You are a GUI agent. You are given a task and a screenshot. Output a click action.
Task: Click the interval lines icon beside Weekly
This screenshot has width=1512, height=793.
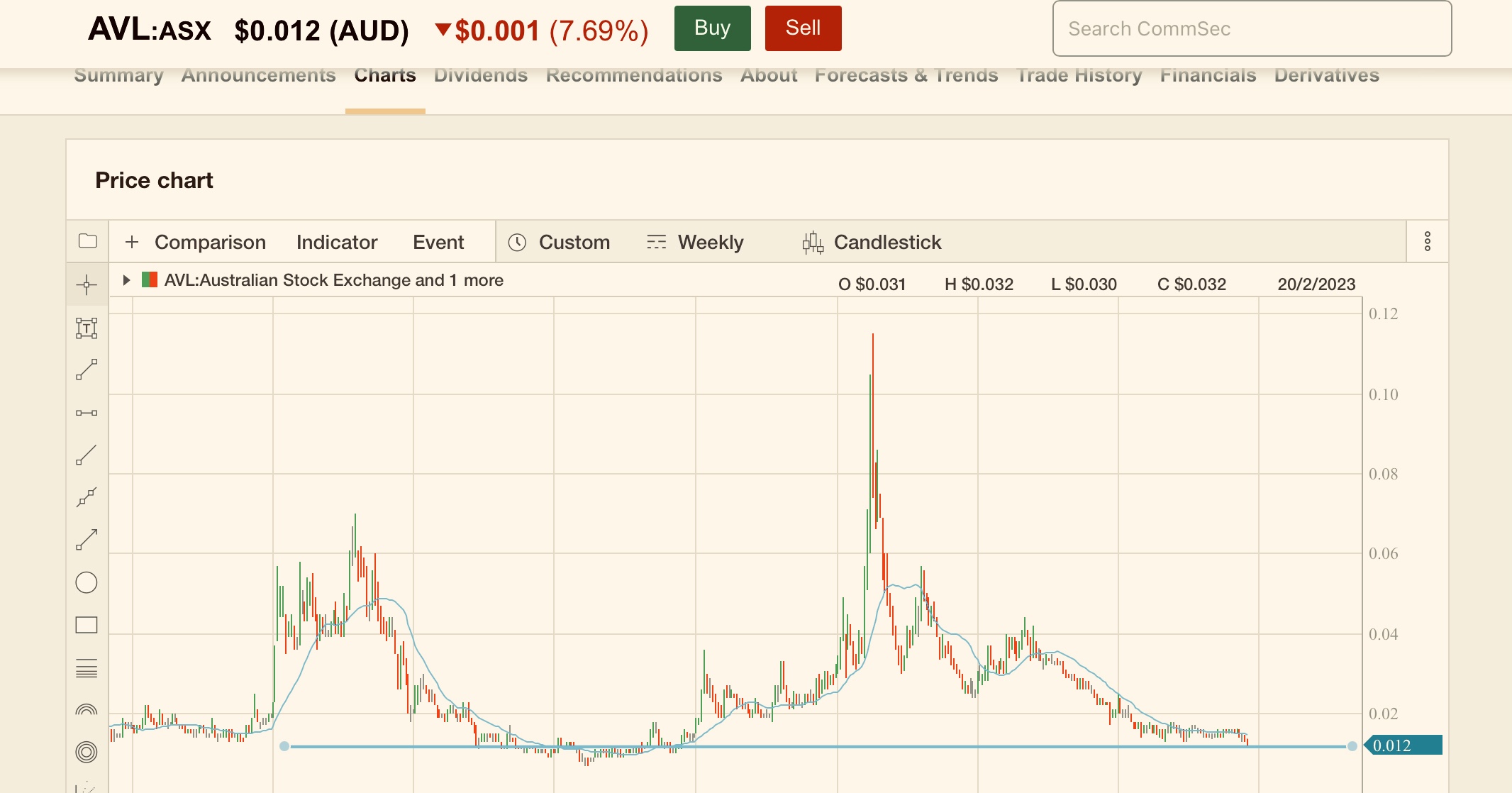657,243
